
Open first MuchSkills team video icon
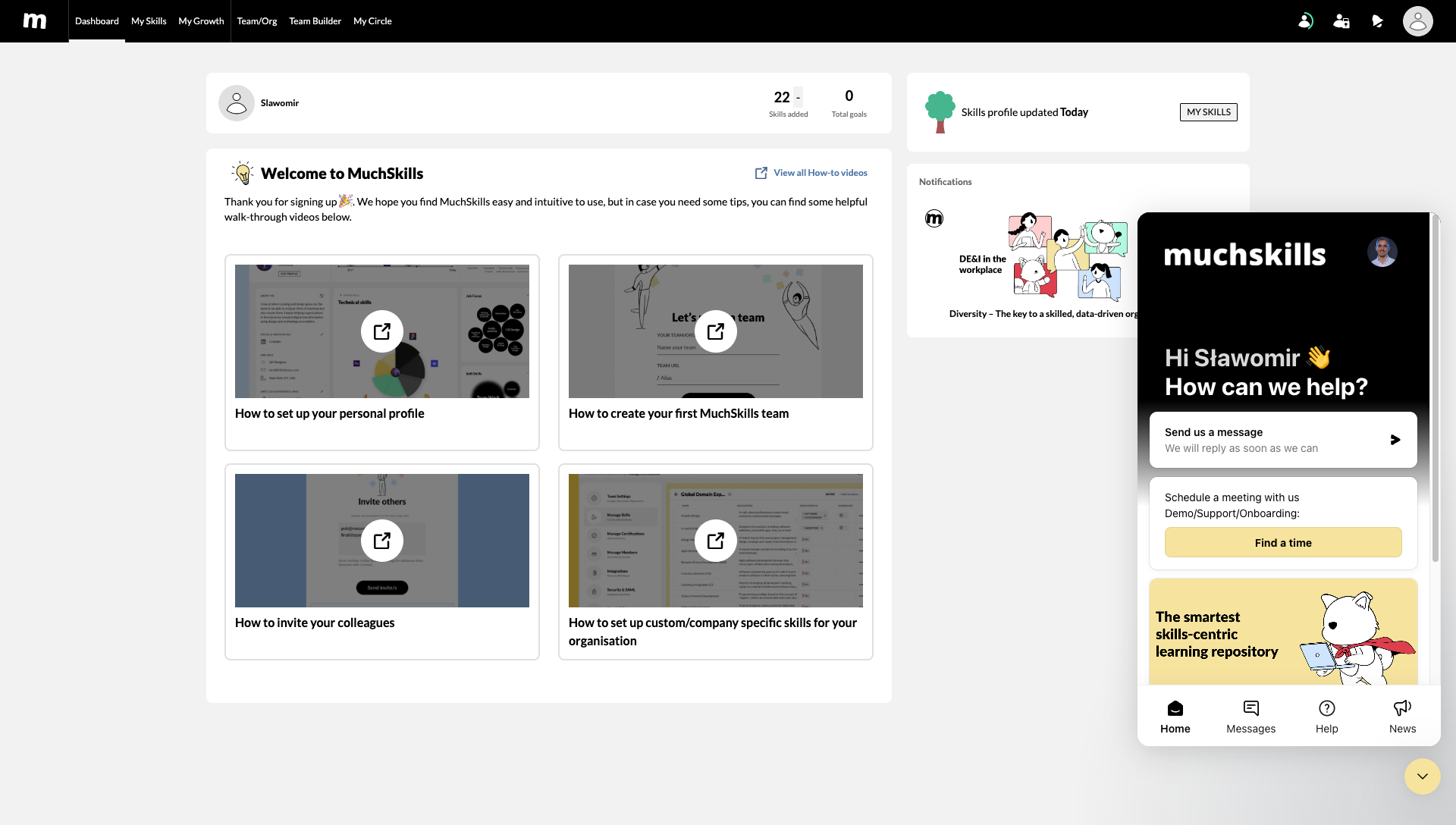point(716,331)
